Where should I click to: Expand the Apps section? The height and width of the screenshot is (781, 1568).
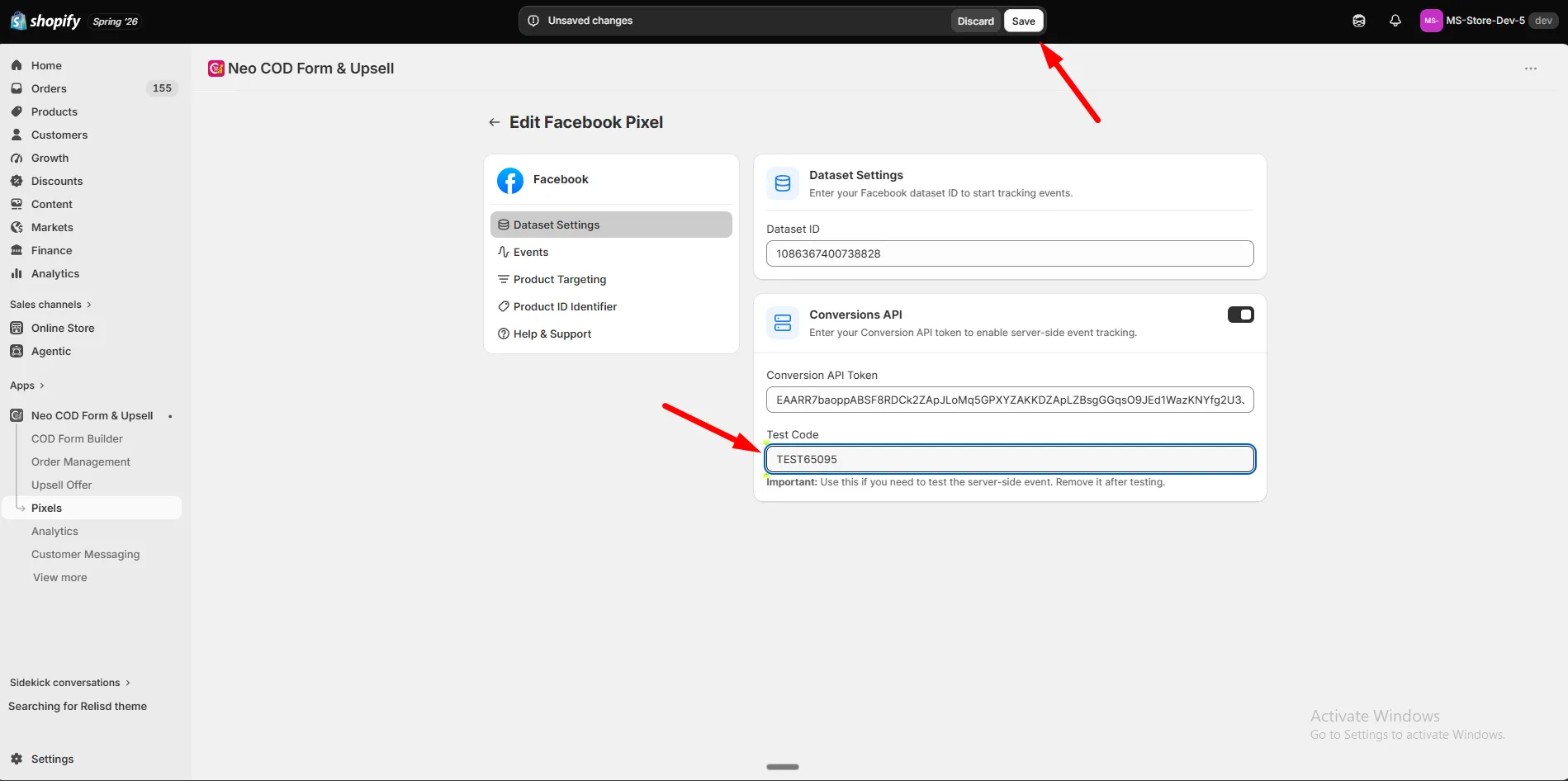(27, 386)
